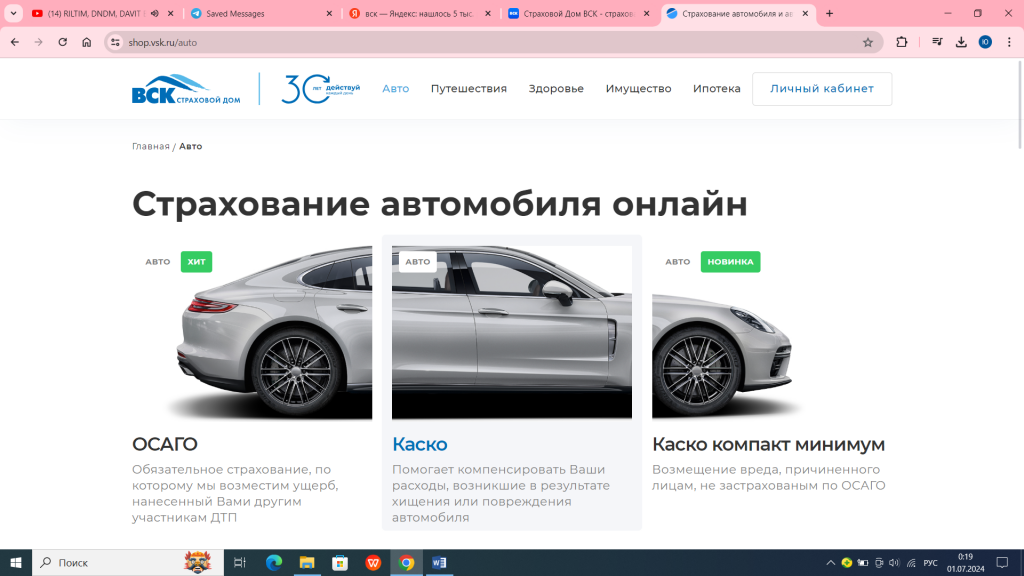This screenshot has width=1024, height=576.
Task: Open the Каско компакт минимум car image
Action: pyautogui.click(x=772, y=332)
